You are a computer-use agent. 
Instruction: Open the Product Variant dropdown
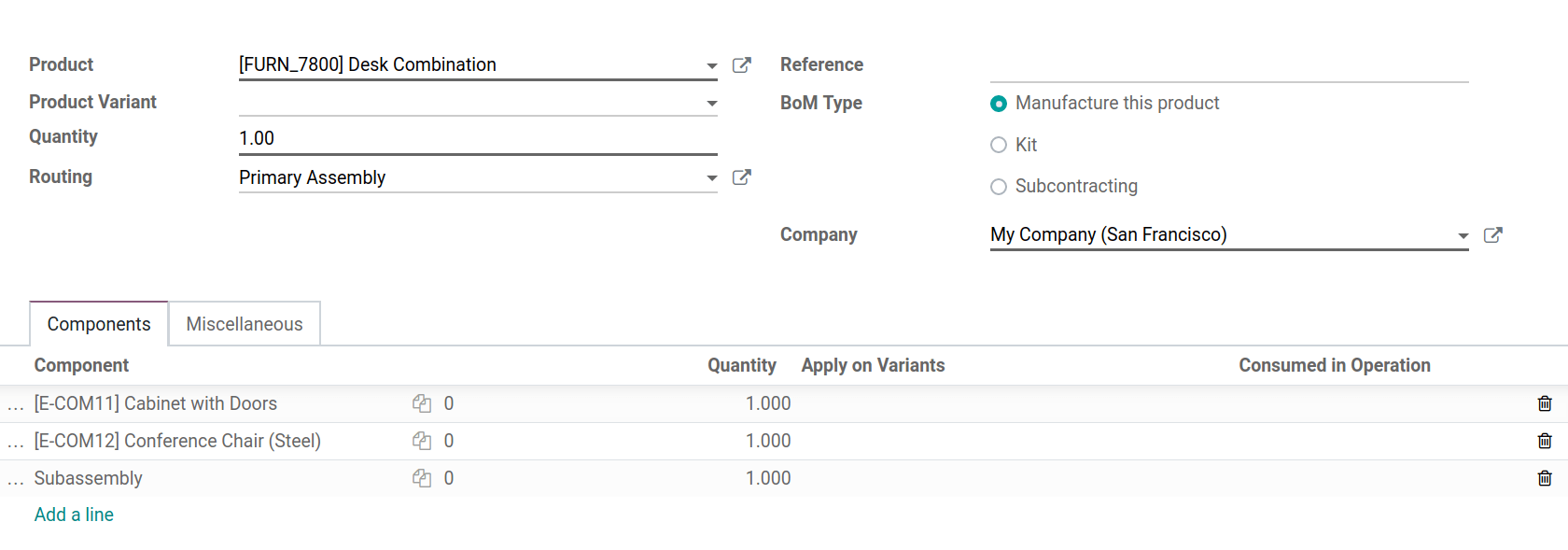pos(711,103)
